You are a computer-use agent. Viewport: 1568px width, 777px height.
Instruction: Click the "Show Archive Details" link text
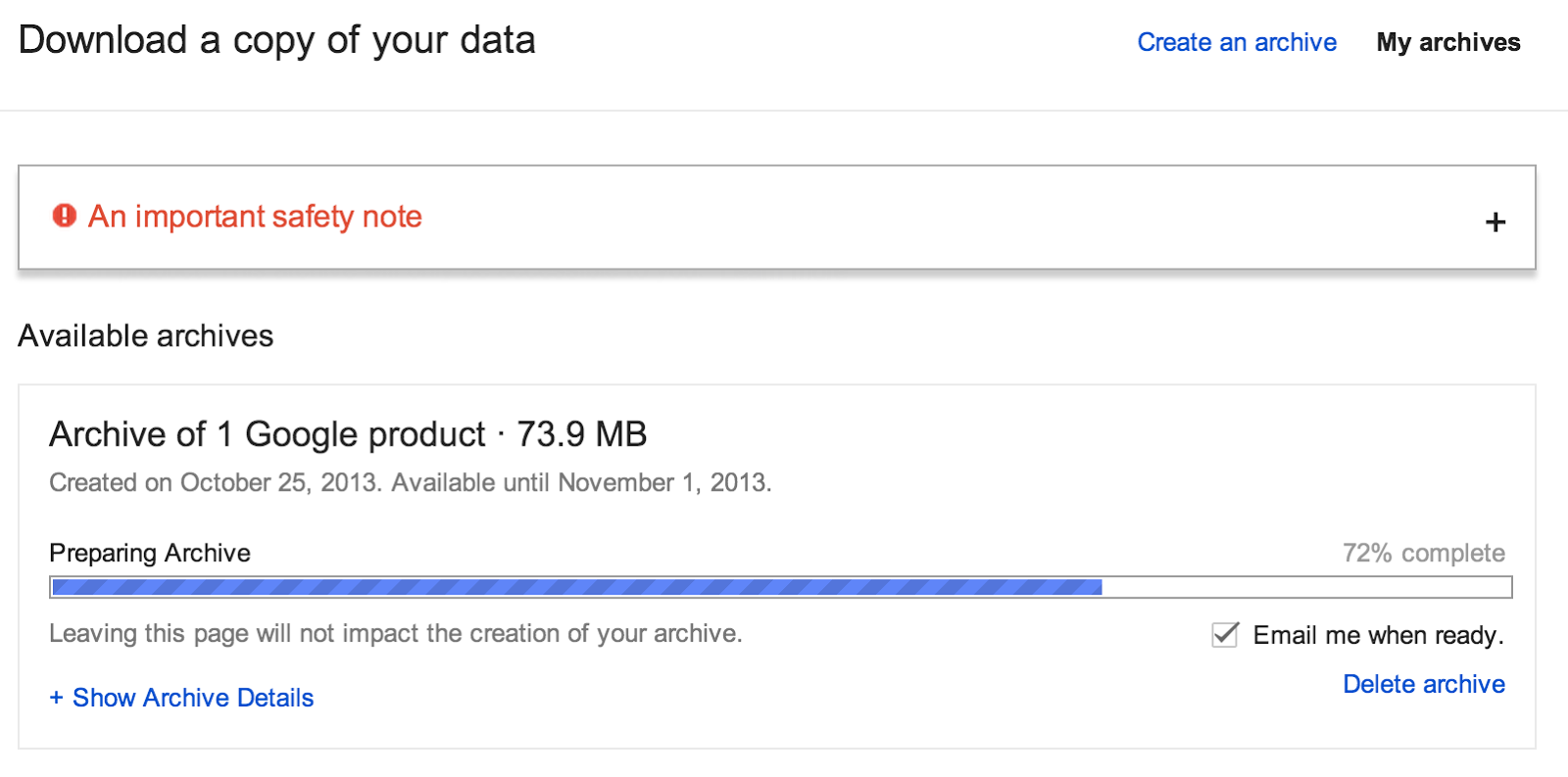[193, 698]
